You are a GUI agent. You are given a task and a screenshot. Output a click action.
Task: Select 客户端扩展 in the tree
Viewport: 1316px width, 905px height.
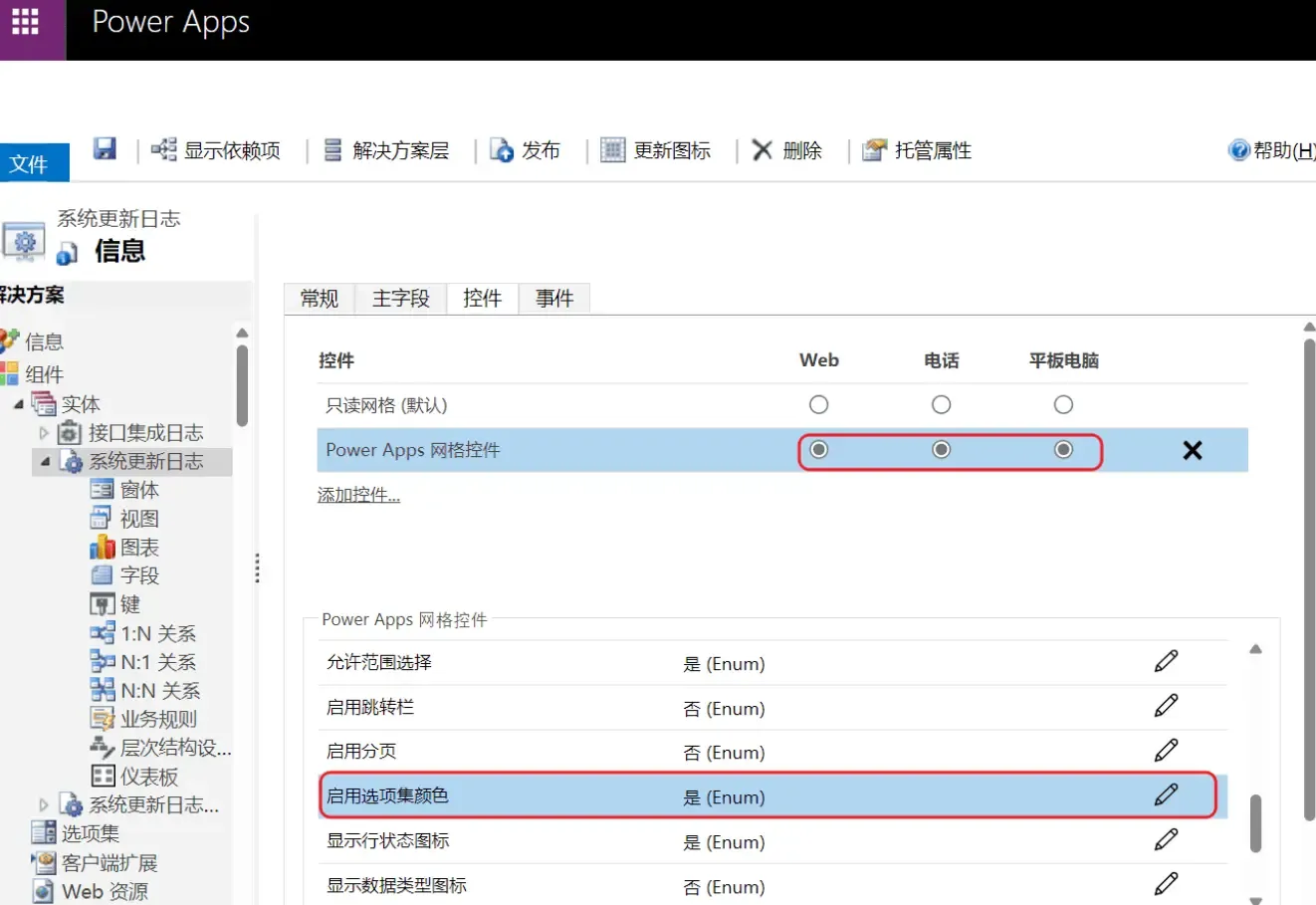pyautogui.click(x=110, y=862)
